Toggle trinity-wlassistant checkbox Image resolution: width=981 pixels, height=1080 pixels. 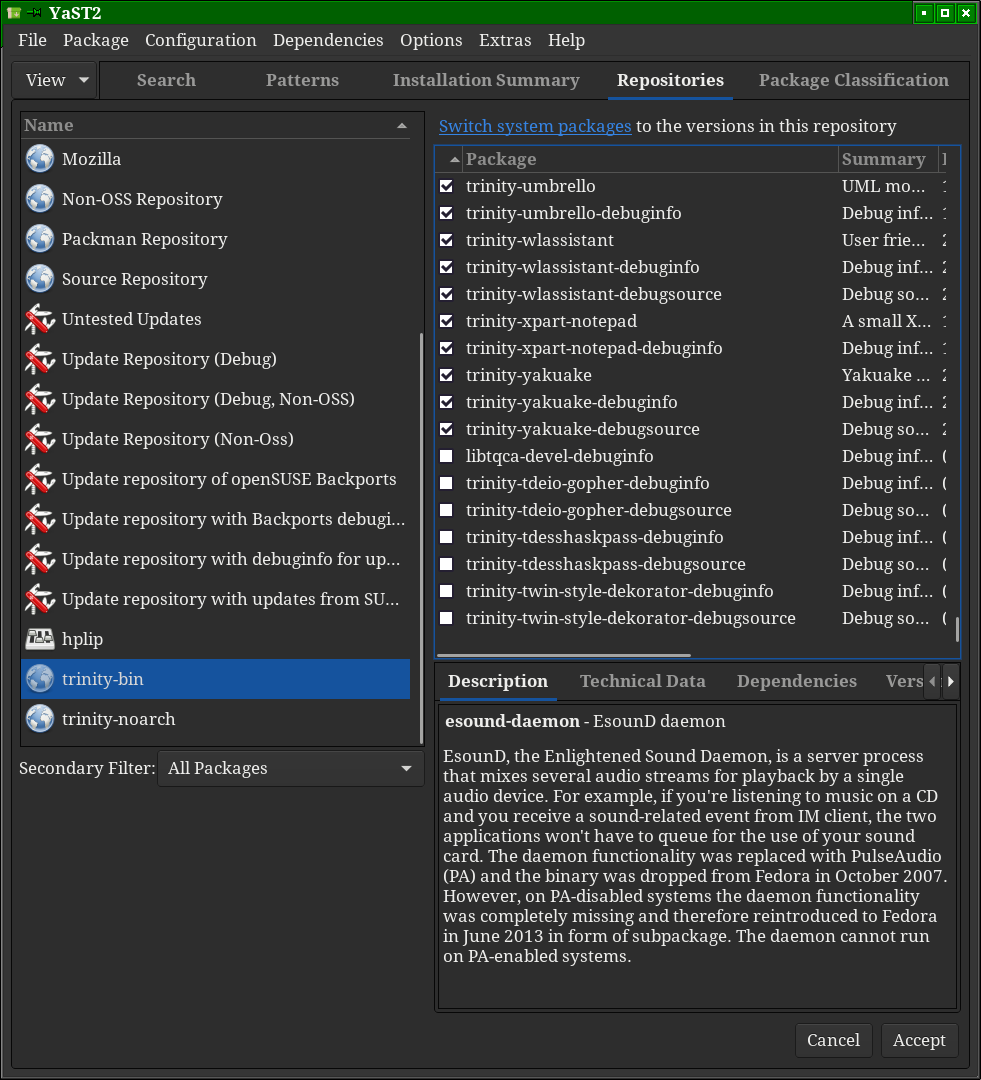tap(446, 240)
